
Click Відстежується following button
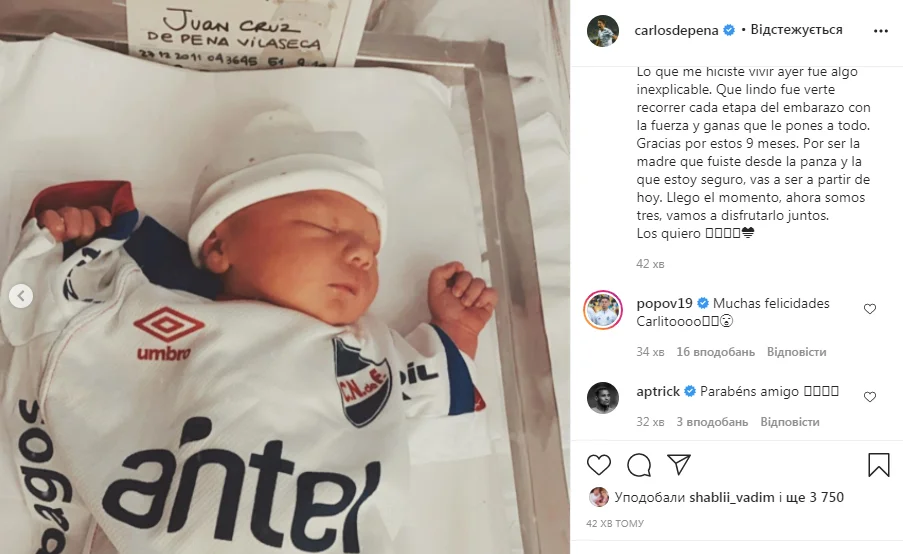pos(796,29)
